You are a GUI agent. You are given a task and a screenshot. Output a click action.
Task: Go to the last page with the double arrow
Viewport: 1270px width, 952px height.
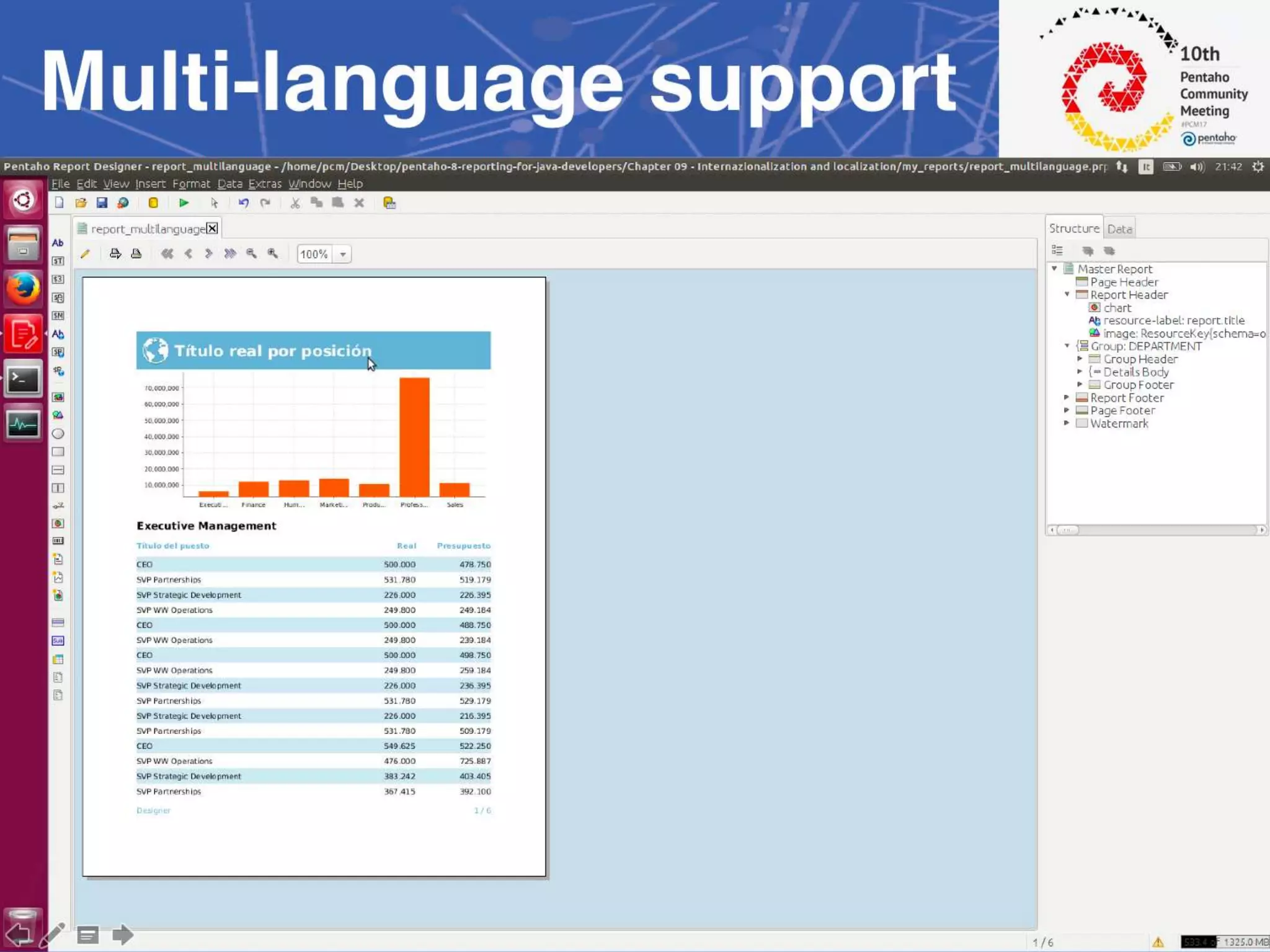[x=230, y=253]
